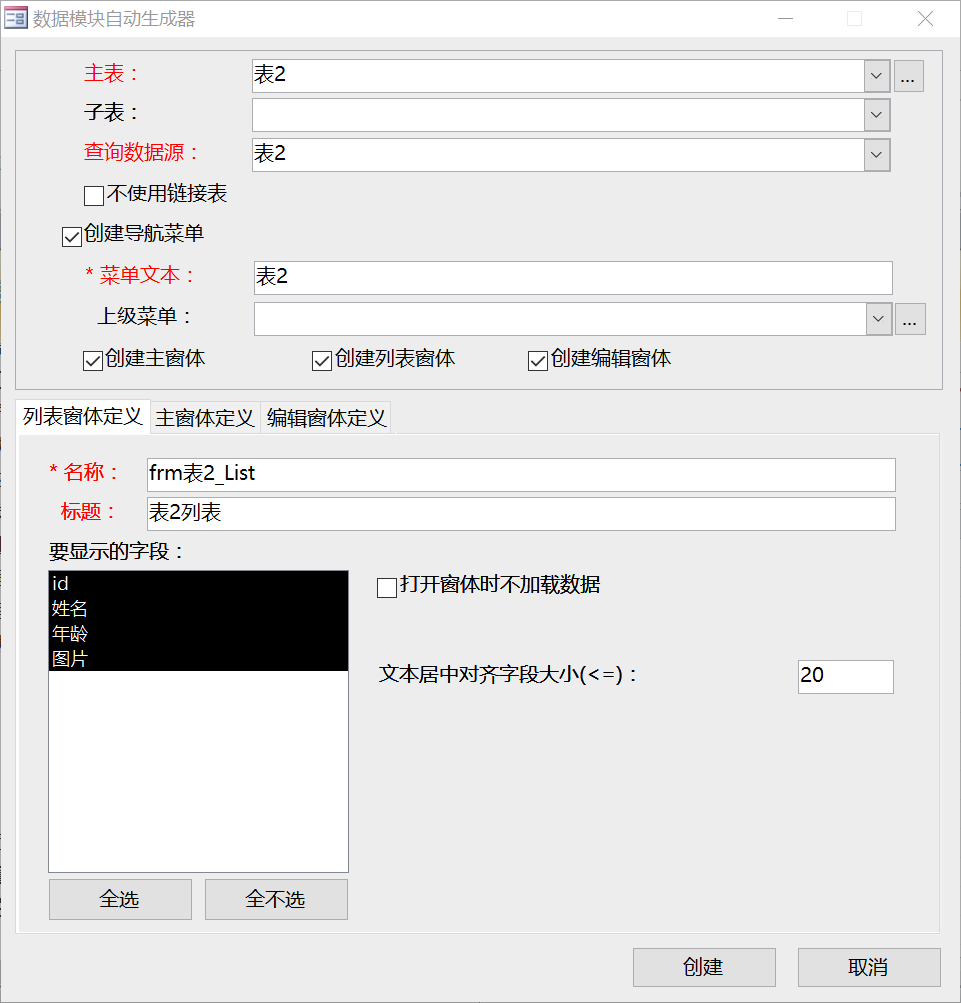This screenshot has height=1003, width=961.
Task: Open the 上级菜单 dropdown arrow
Action: pyautogui.click(x=878, y=319)
